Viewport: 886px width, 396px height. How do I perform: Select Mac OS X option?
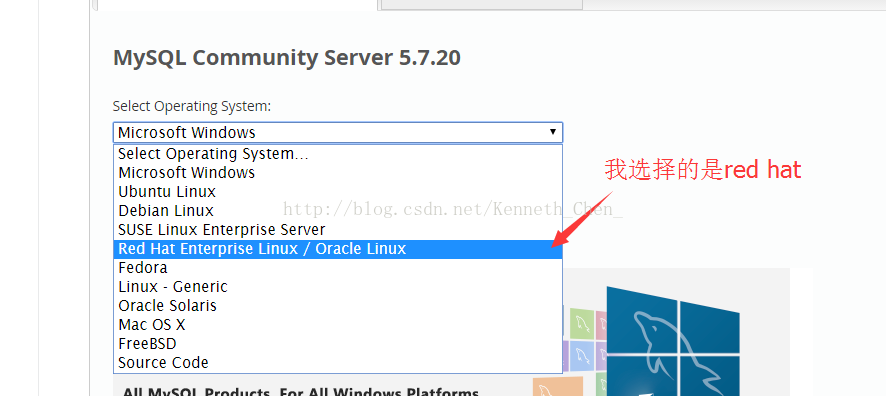pos(338,325)
